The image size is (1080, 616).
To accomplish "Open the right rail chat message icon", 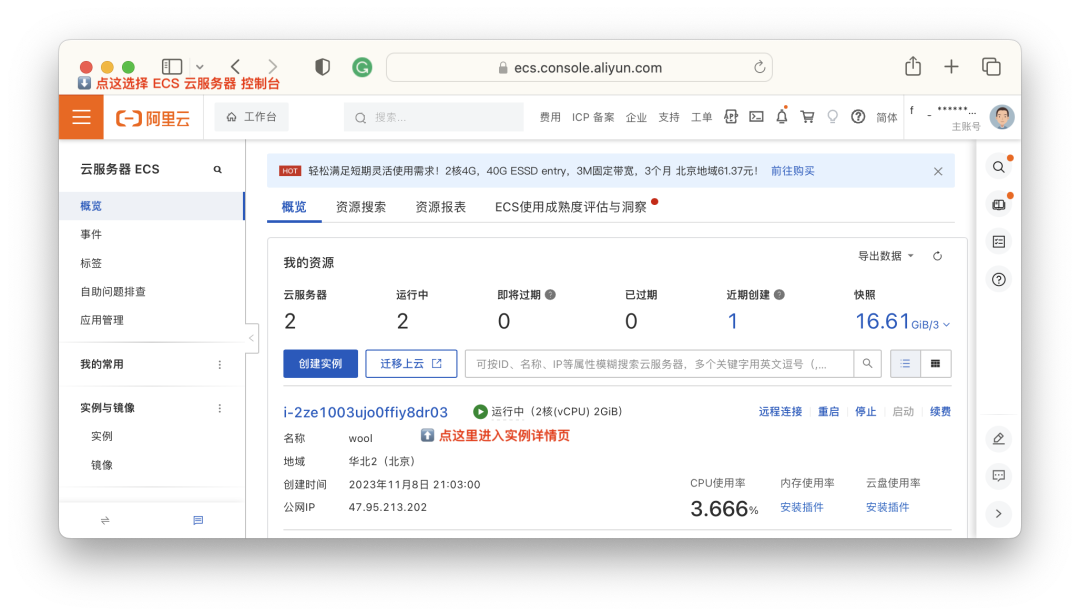I will (999, 476).
